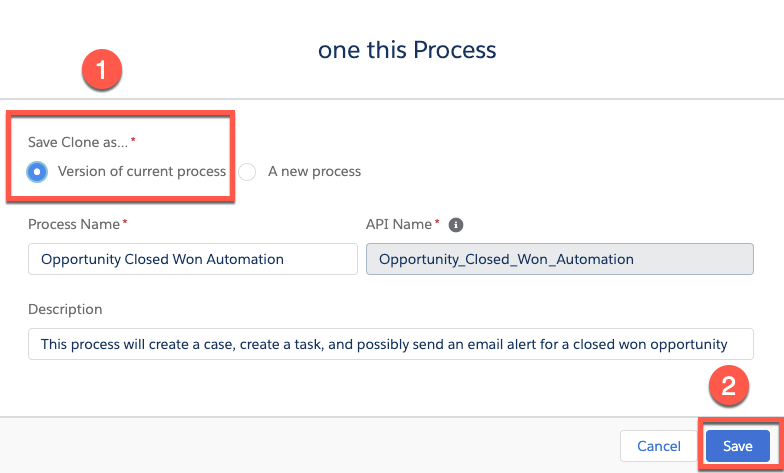
Task: Click the 'Description' field label
Action: coord(65,310)
